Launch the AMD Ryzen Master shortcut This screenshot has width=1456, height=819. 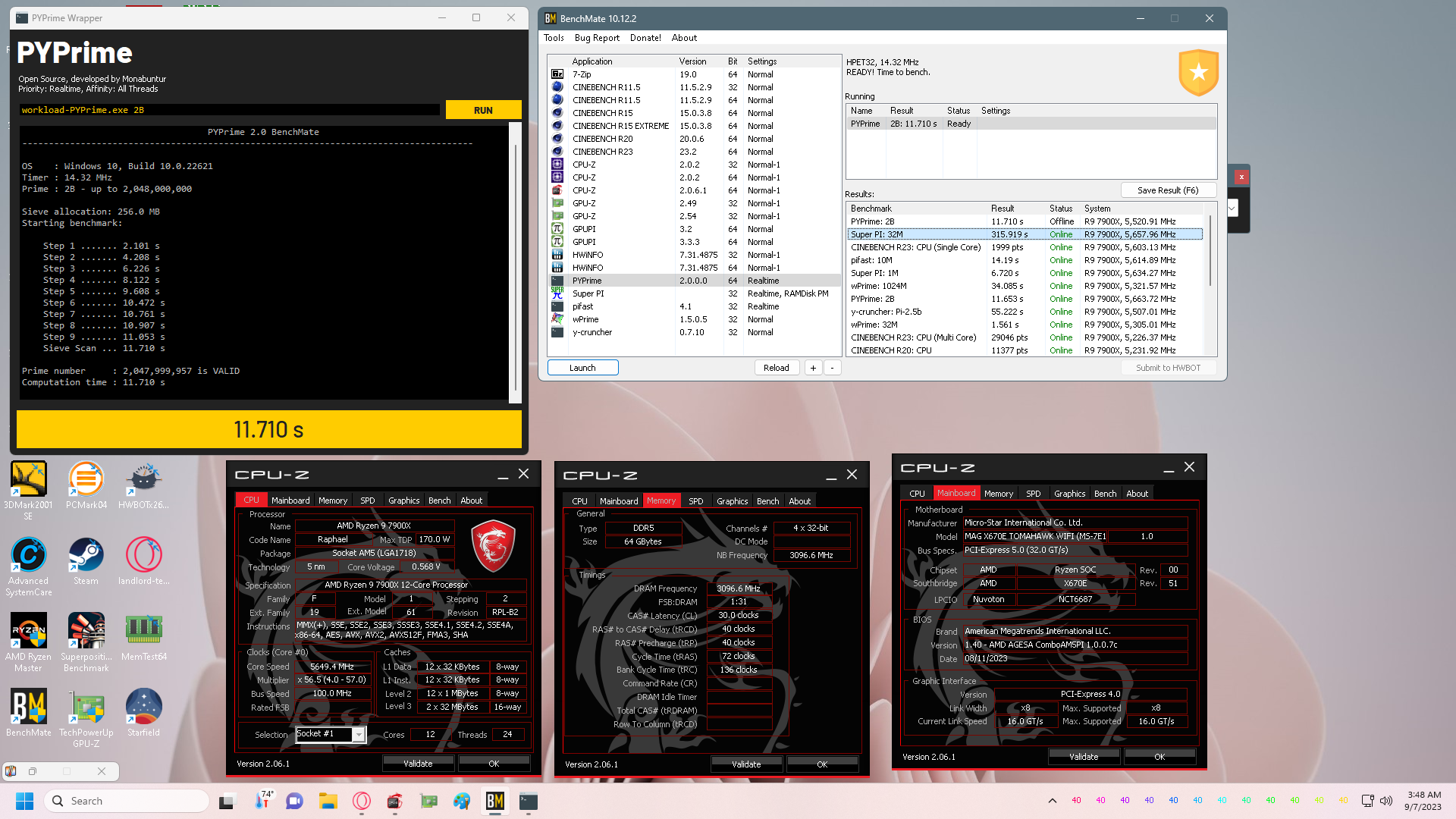28,642
